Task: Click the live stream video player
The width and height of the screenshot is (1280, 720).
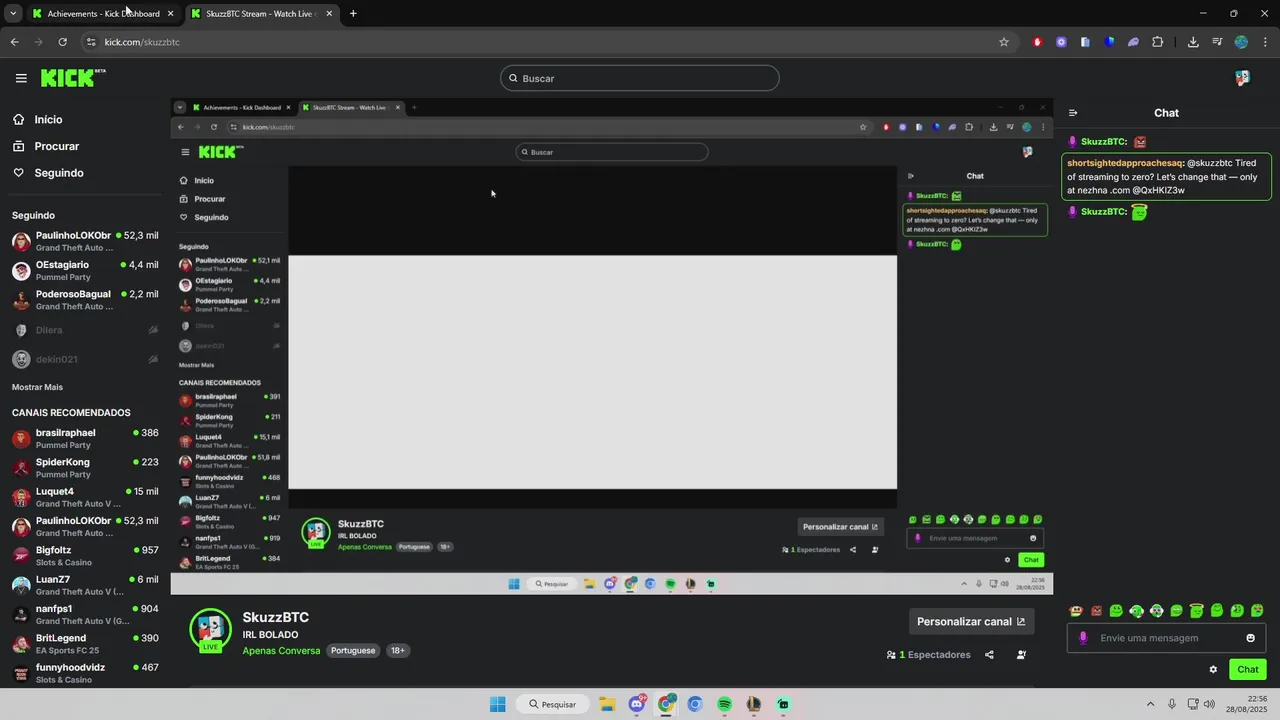Action: [611, 346]
